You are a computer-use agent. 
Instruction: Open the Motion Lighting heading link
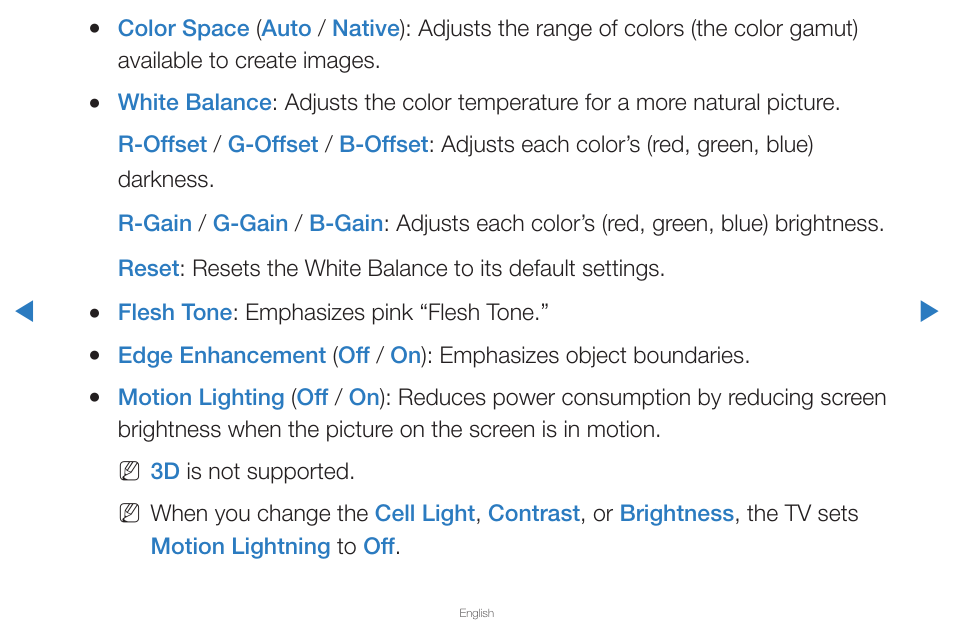coord(201,397)
